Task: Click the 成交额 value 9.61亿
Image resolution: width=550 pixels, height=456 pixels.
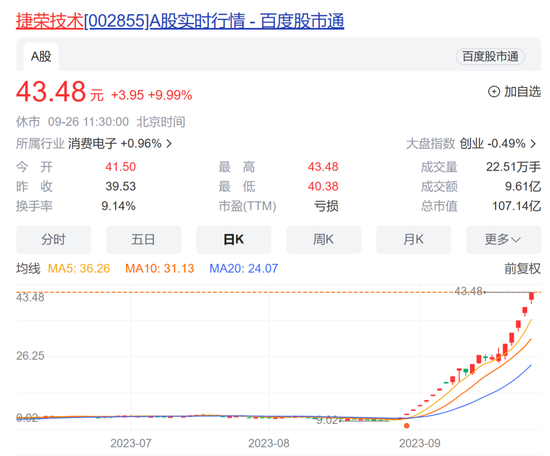Action: tap(523, 186)
